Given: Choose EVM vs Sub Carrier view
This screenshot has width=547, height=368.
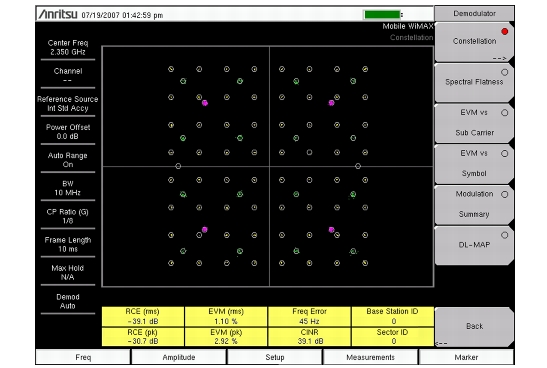Looking at the screenshot, I should click(474, 123).
